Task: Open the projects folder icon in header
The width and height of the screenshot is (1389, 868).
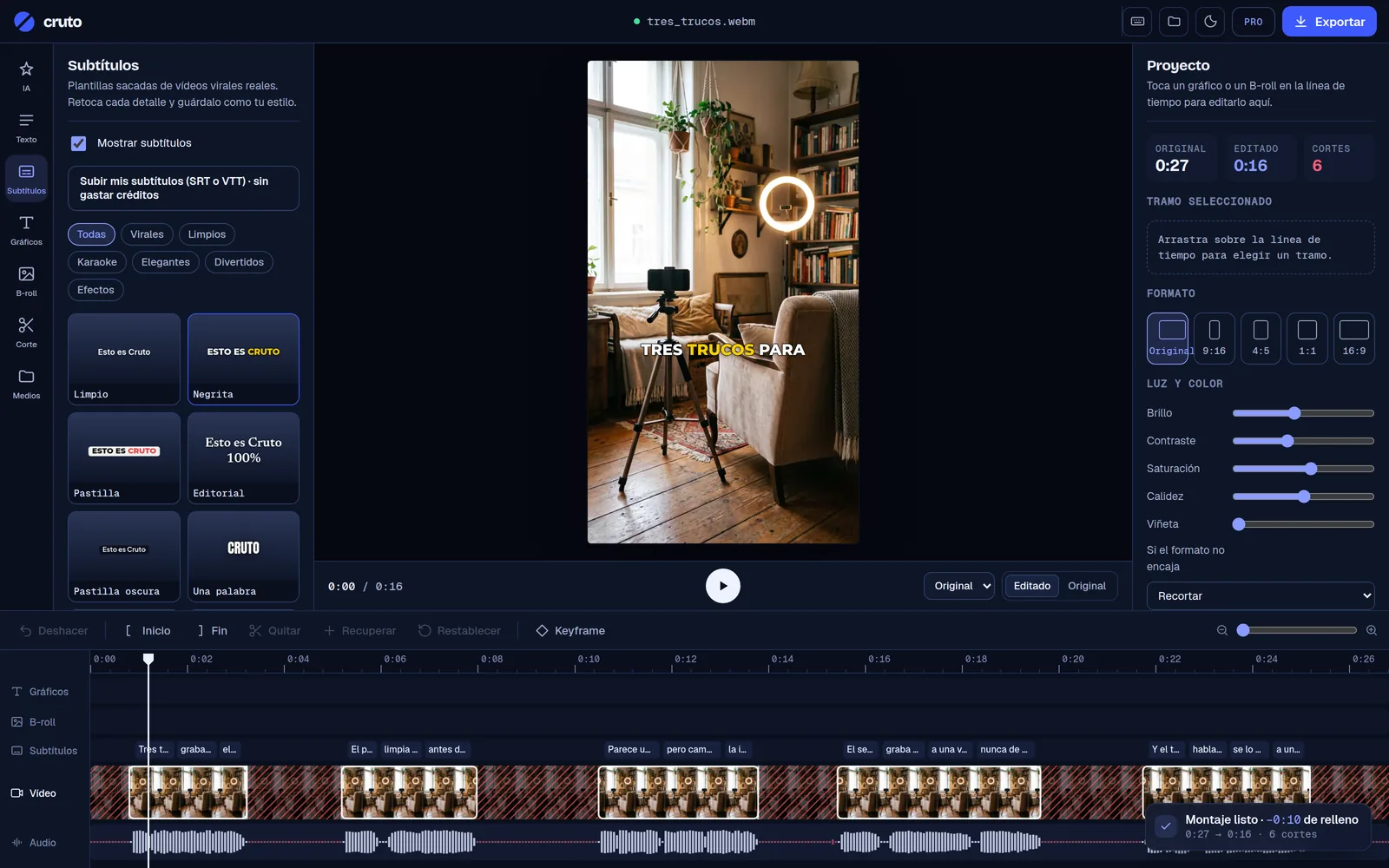Action: (1174, 22)
